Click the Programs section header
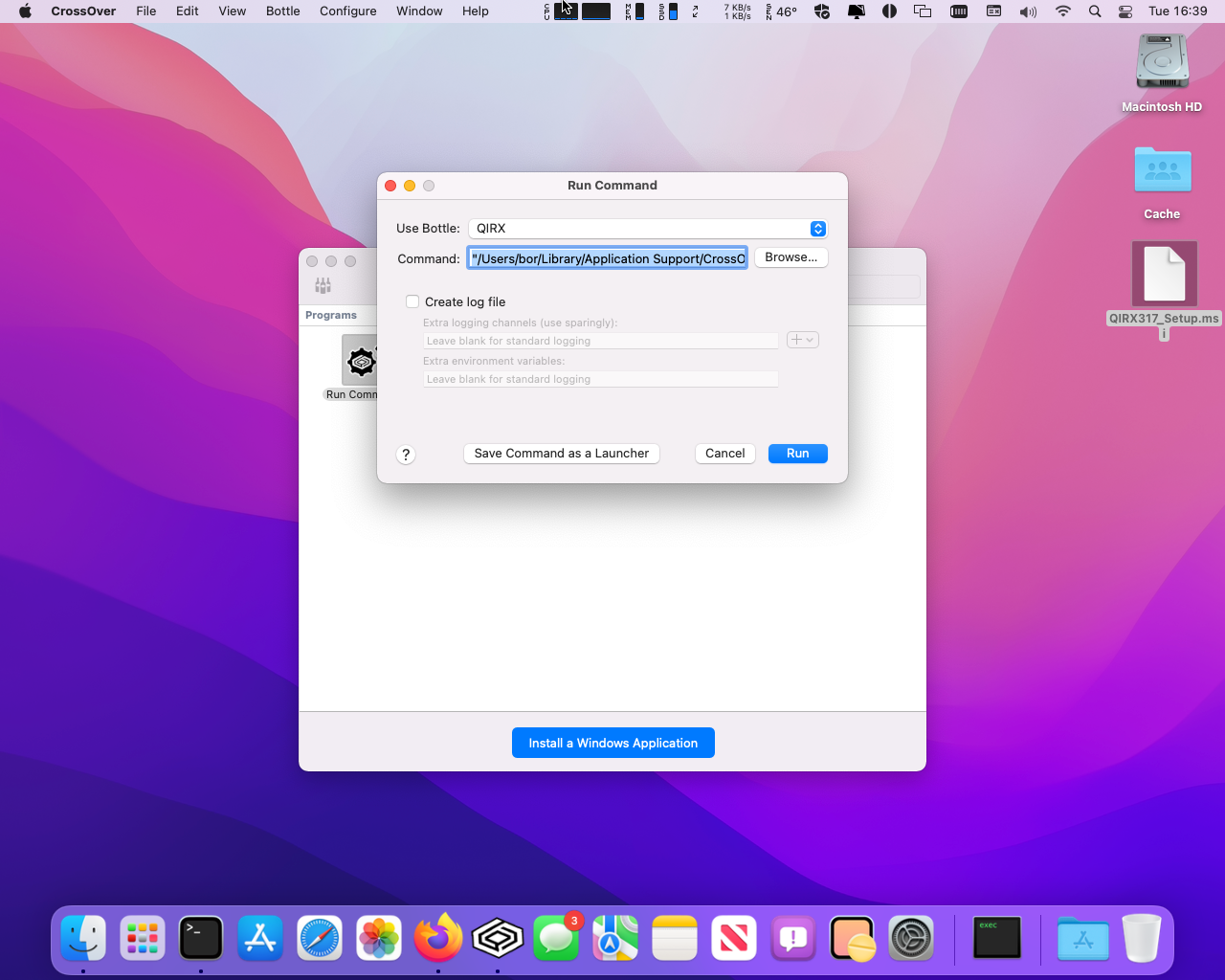This screenshot has height=980, width=1225. tap(331, 315)
